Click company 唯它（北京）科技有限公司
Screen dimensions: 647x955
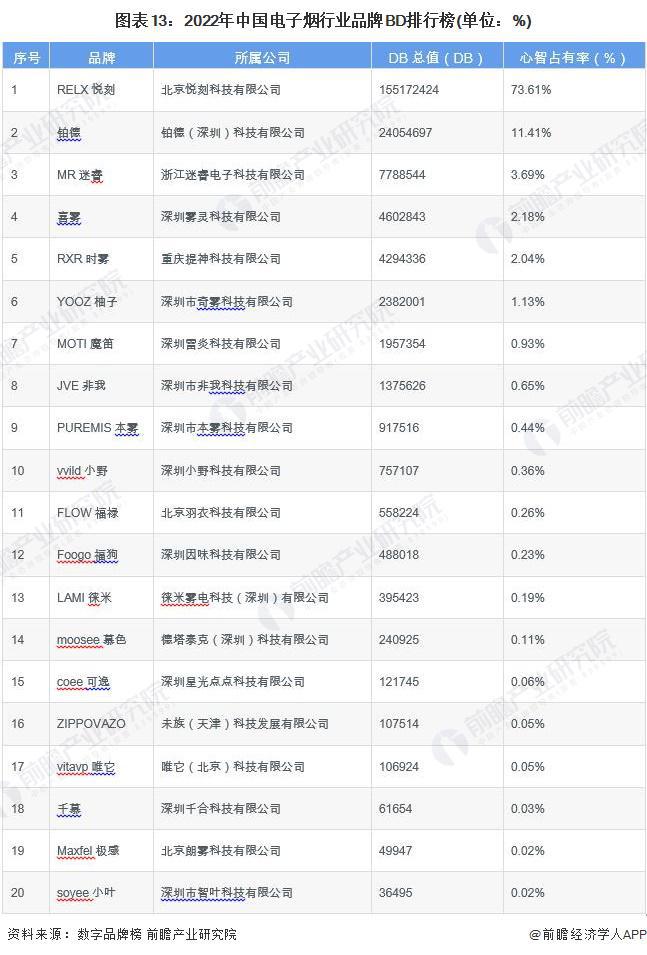(233, 767)
